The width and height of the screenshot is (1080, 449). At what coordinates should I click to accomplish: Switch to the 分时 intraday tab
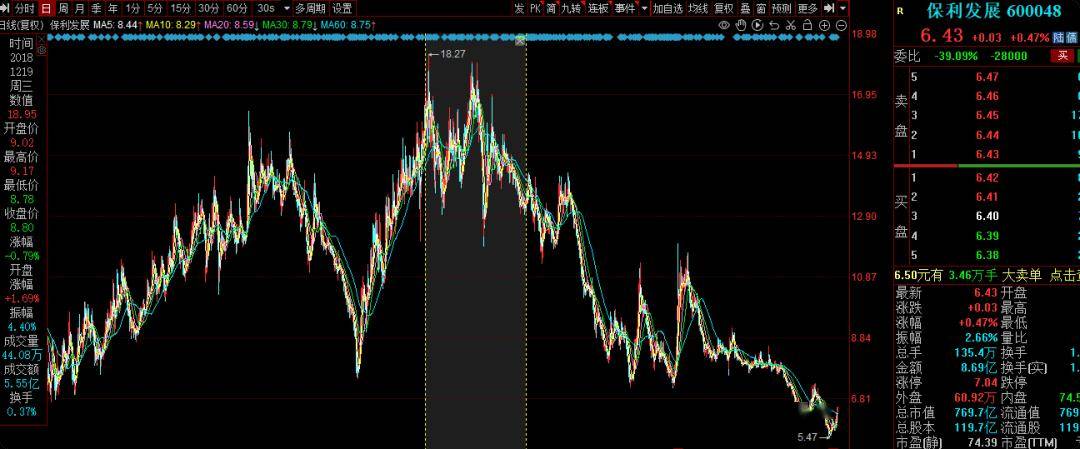24,8
